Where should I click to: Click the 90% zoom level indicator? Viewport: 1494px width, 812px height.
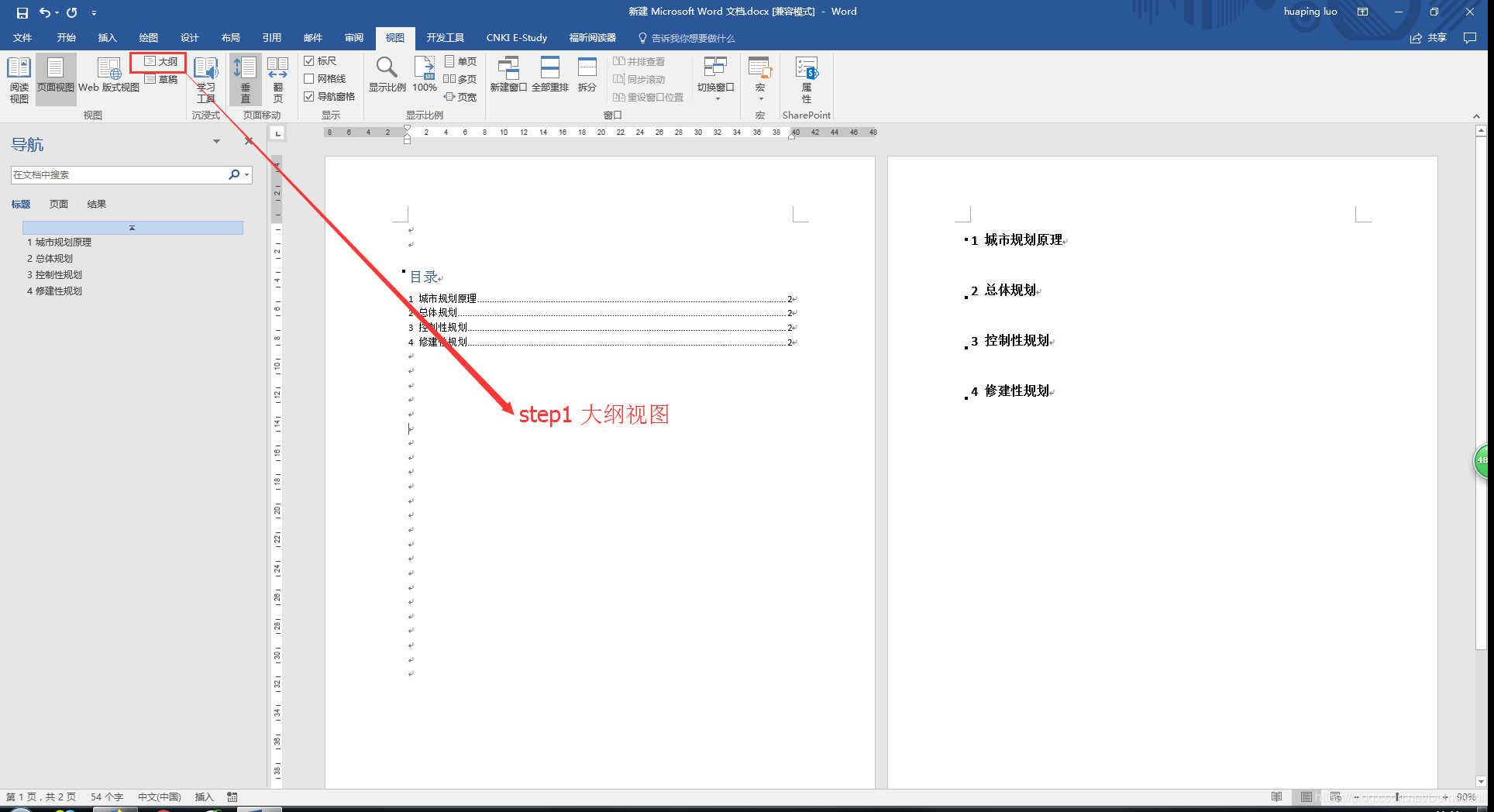click(1466, 797)
